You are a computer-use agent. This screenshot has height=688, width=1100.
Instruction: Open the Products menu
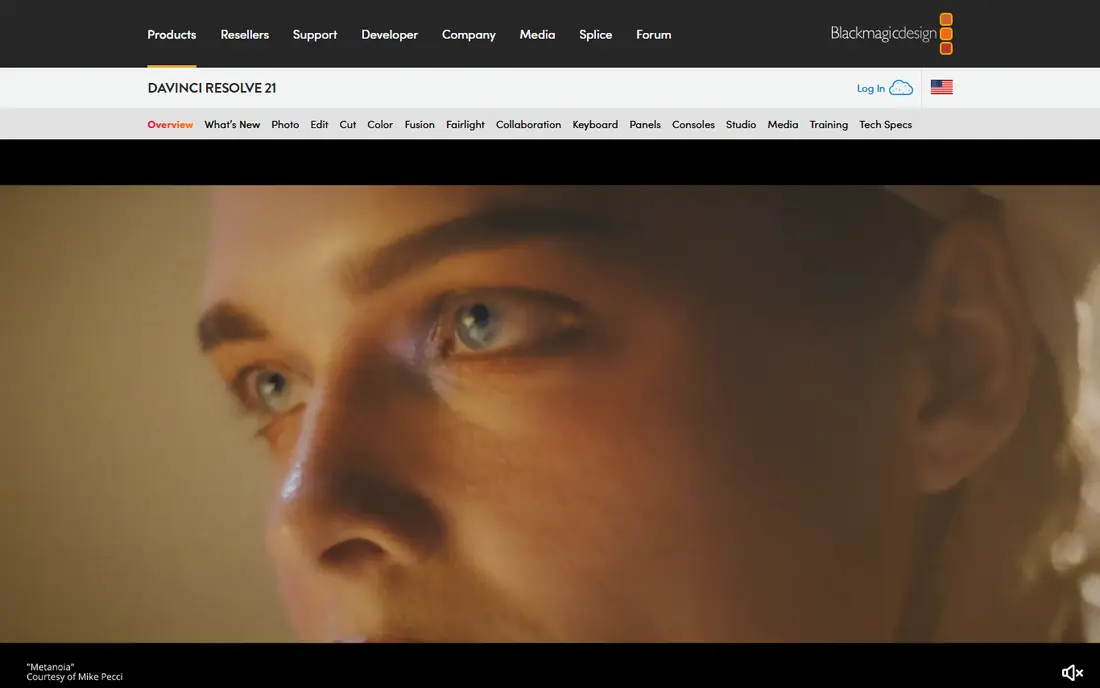tap(172, 34)
